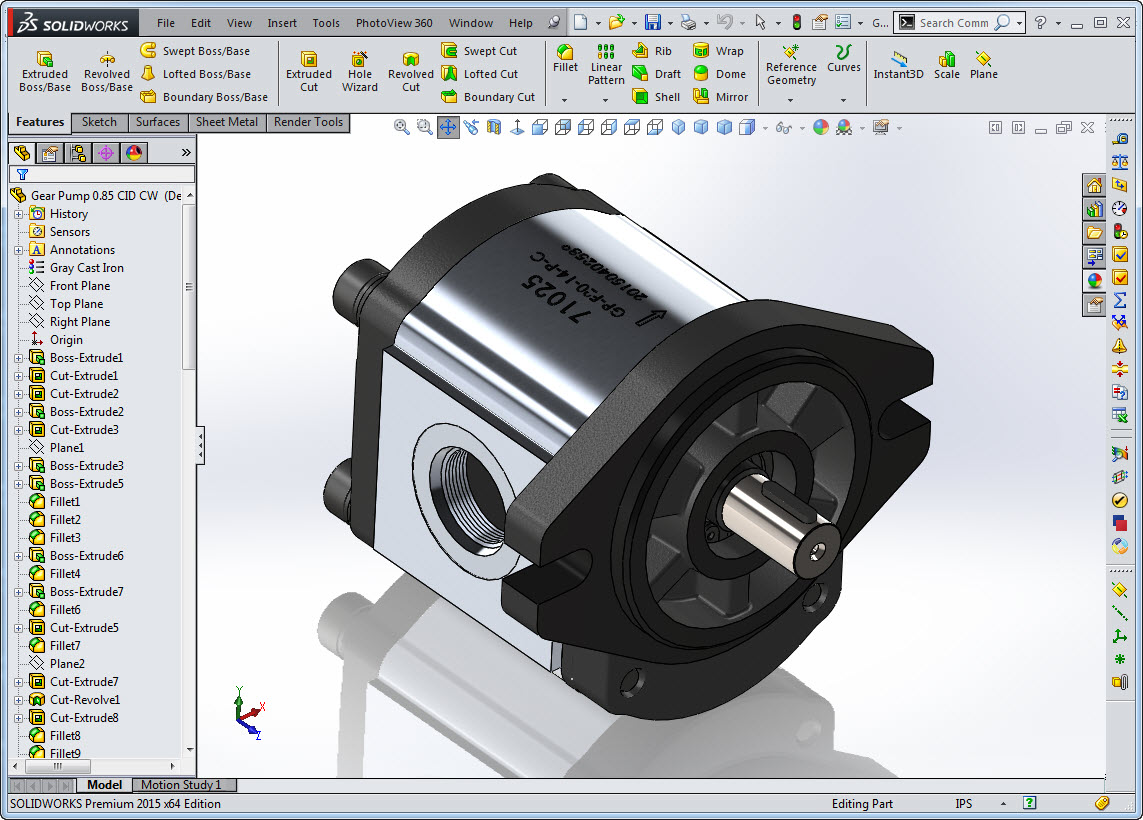Open the DisplayManager tab icon
Image resolution: width=1143 pixels, height=820 pixels.
click(x=134, y=152)
